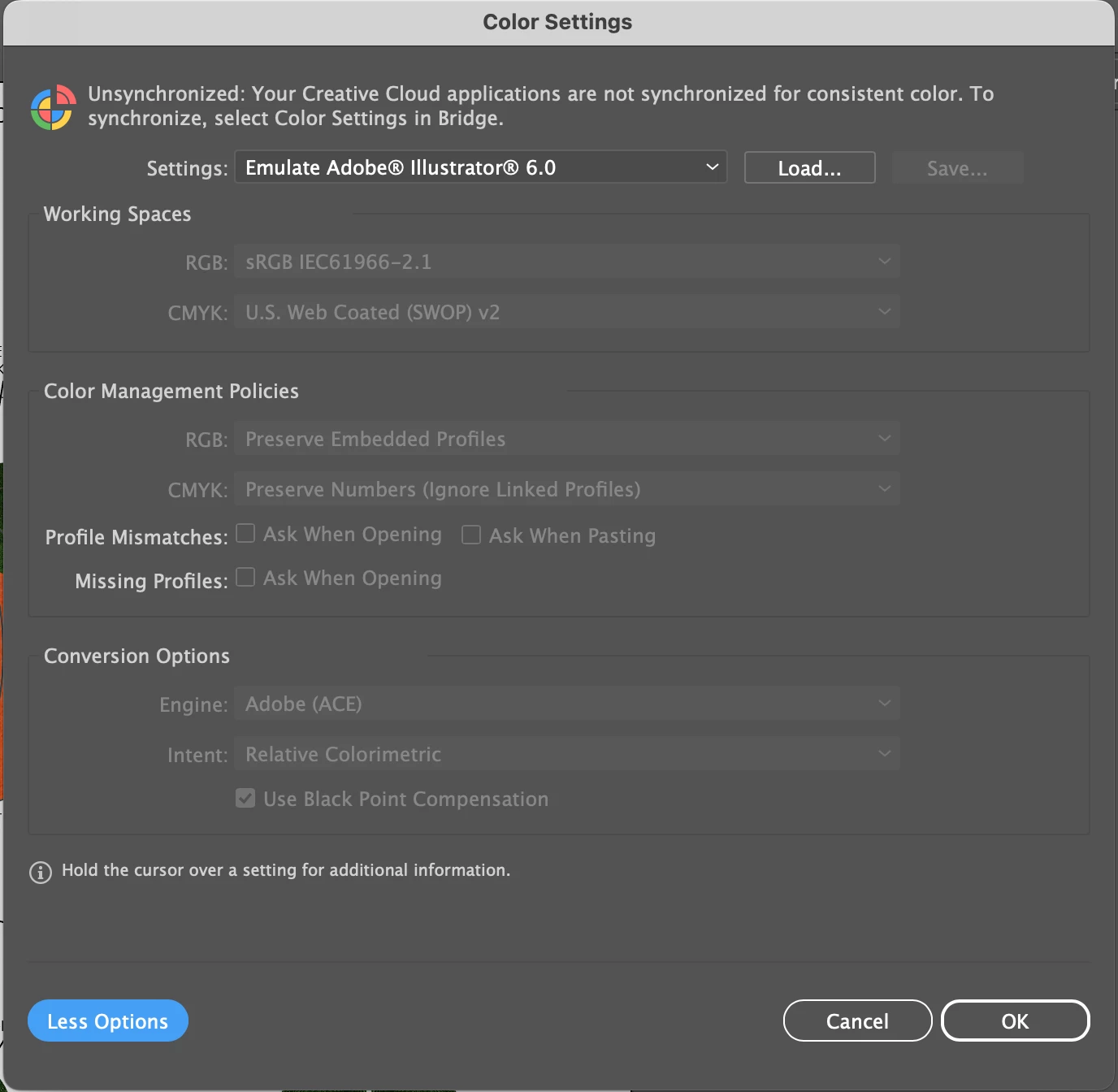Open the Settings preset dropdown
Screen dimensions: 1118x1092
pyautogui.click(x=481, y=167)
